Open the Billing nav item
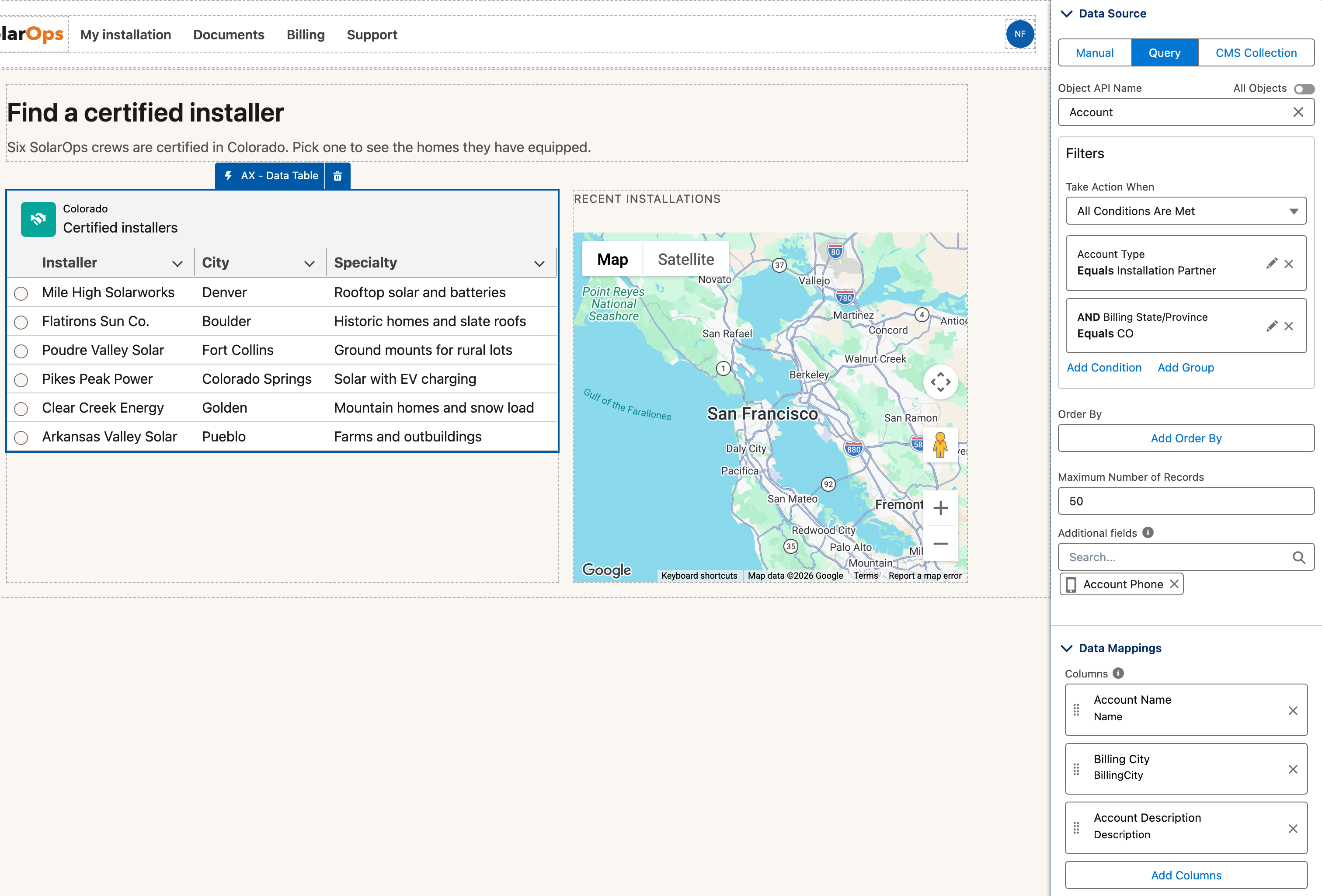Screen dimensions: 1322x896 [x=306, y=35]
